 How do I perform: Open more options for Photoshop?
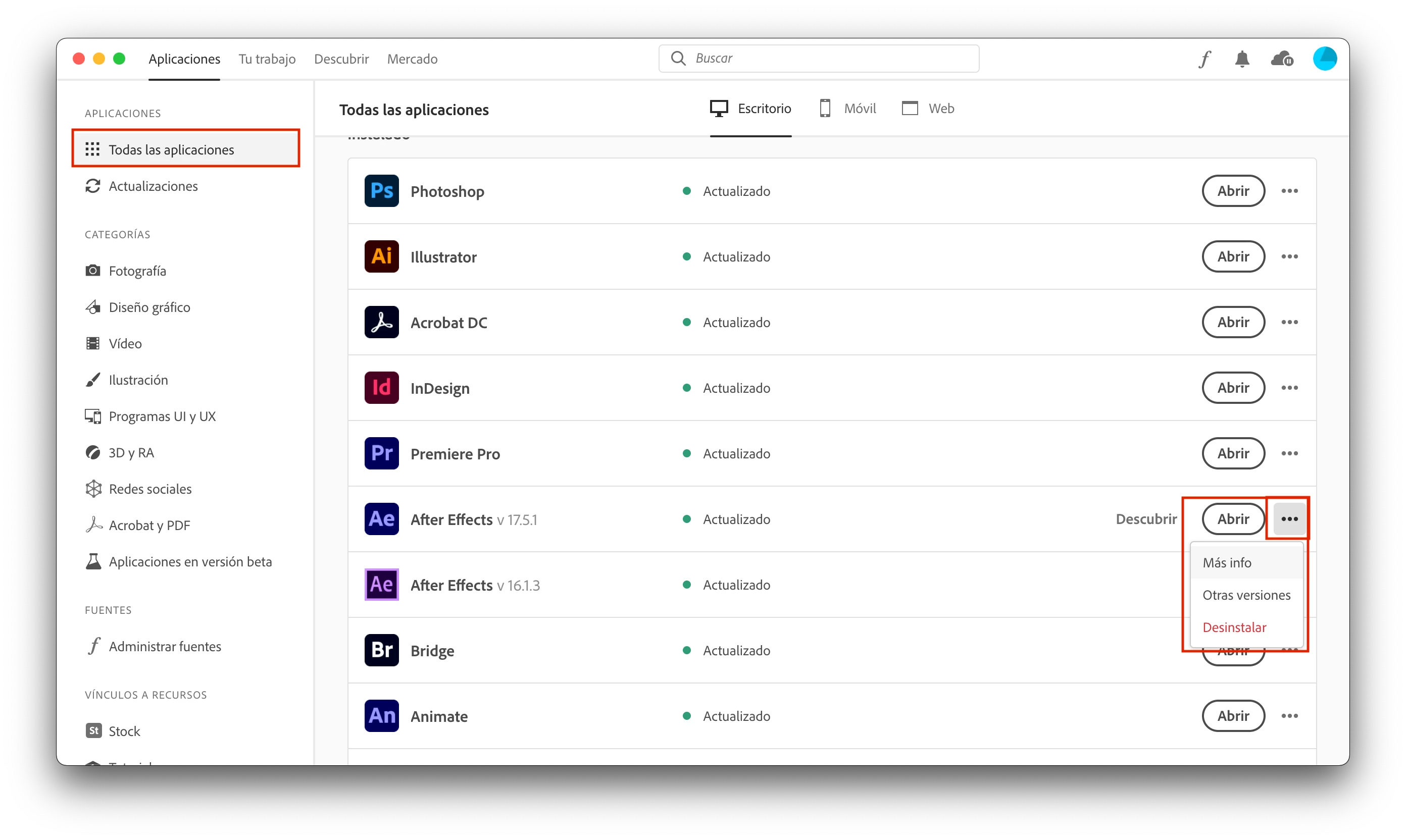pyautogui.click(x=1289, y=191)
